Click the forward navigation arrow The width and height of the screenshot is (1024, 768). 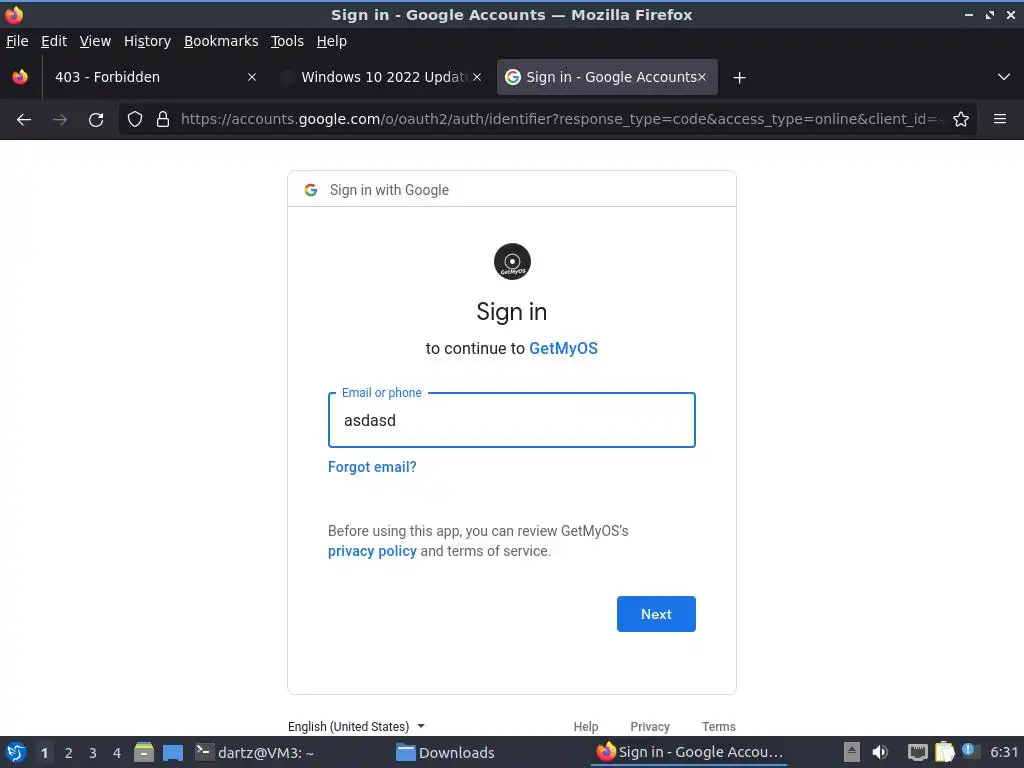(x=60, y=120)
